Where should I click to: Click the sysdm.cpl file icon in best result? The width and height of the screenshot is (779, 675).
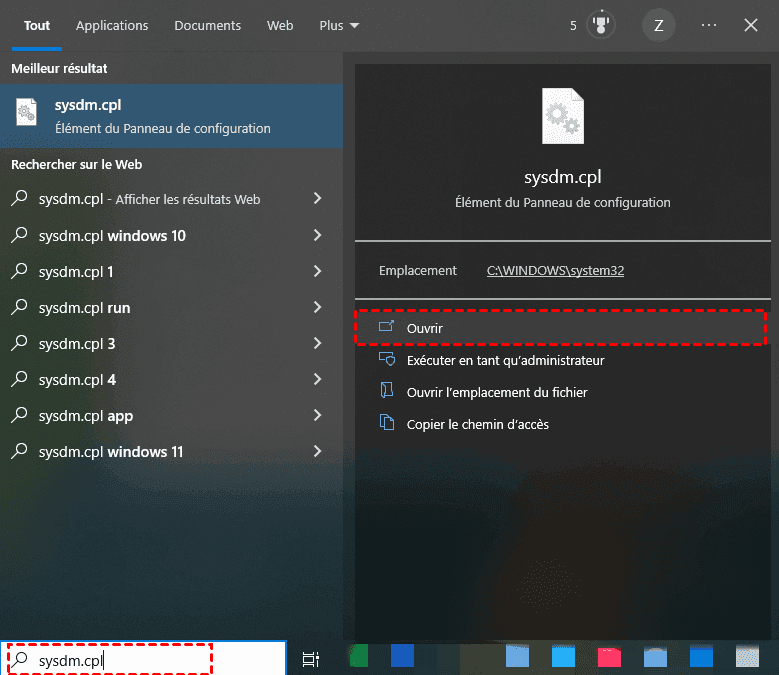(26, 112)
